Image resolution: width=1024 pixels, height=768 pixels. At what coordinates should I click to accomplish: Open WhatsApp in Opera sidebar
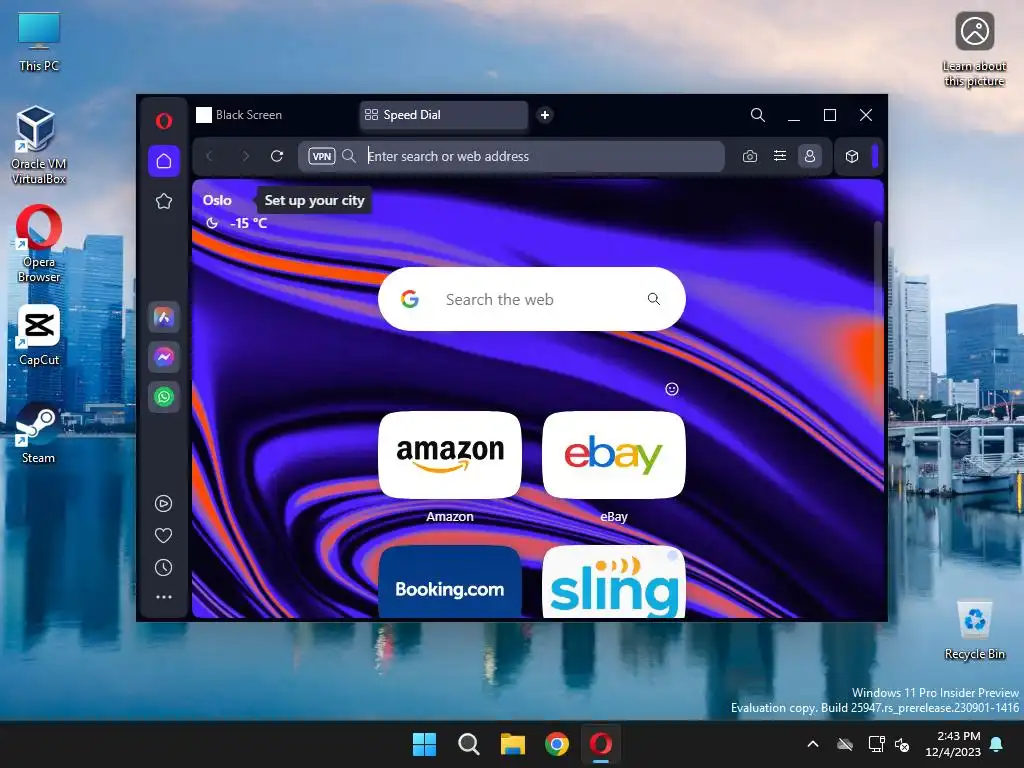[164, 396]
